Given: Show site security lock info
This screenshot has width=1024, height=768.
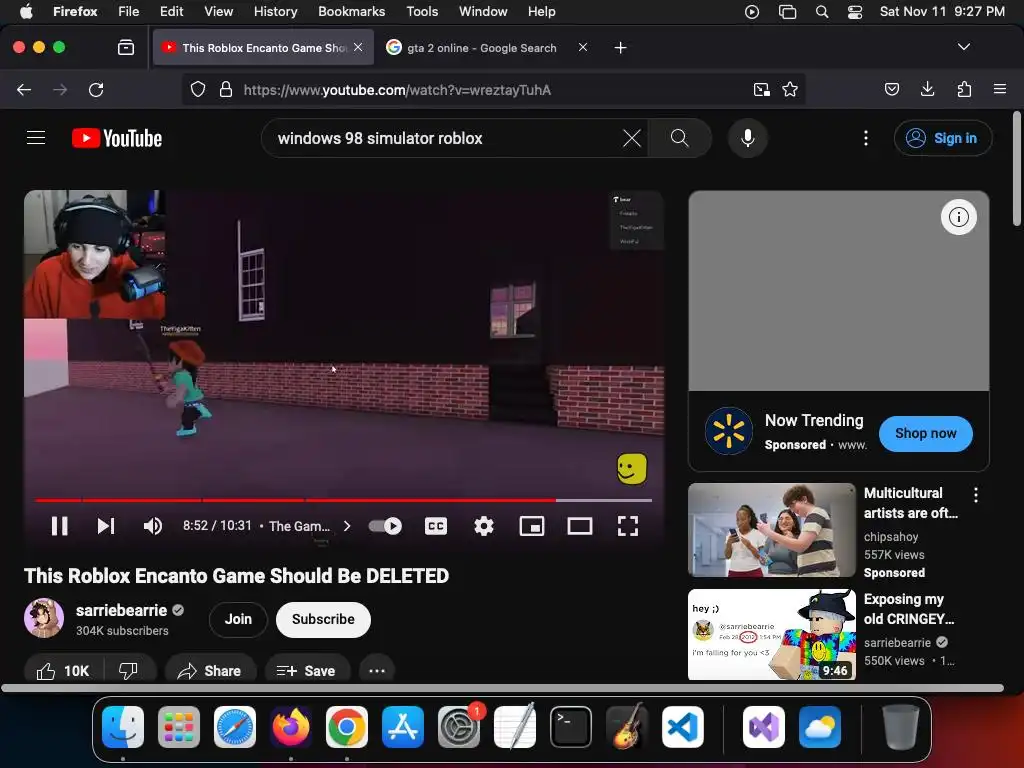Looking at the screenshot, I should pyautogui.click(x=226, y=89).
